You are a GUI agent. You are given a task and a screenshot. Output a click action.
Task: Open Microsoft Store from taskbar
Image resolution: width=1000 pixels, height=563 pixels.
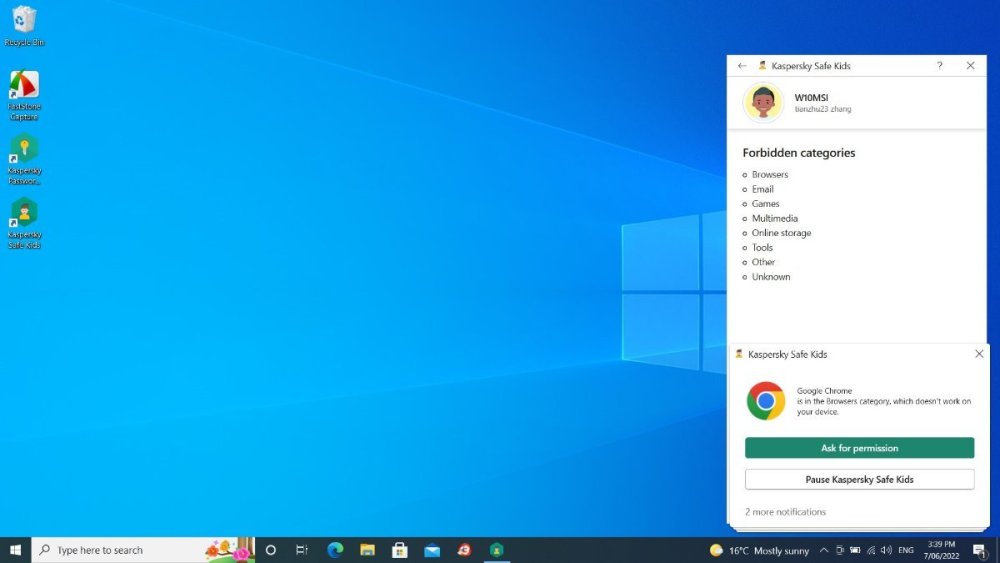click(x=400, y=550)
